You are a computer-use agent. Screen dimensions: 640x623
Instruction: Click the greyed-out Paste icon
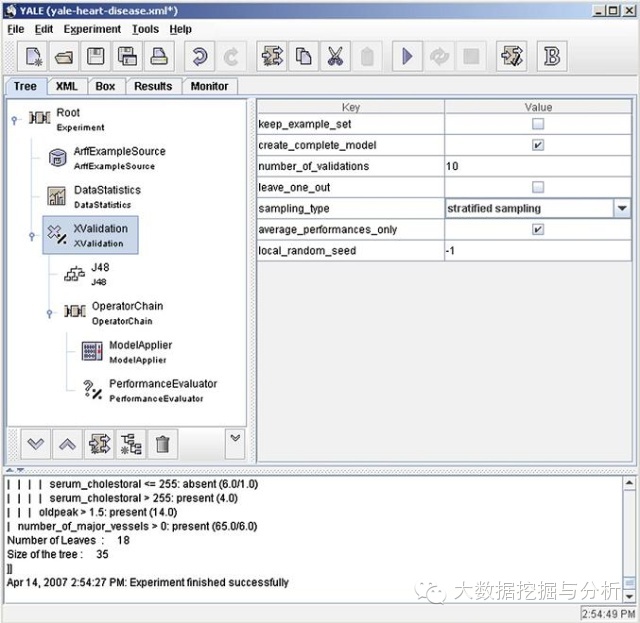(367, 56)
